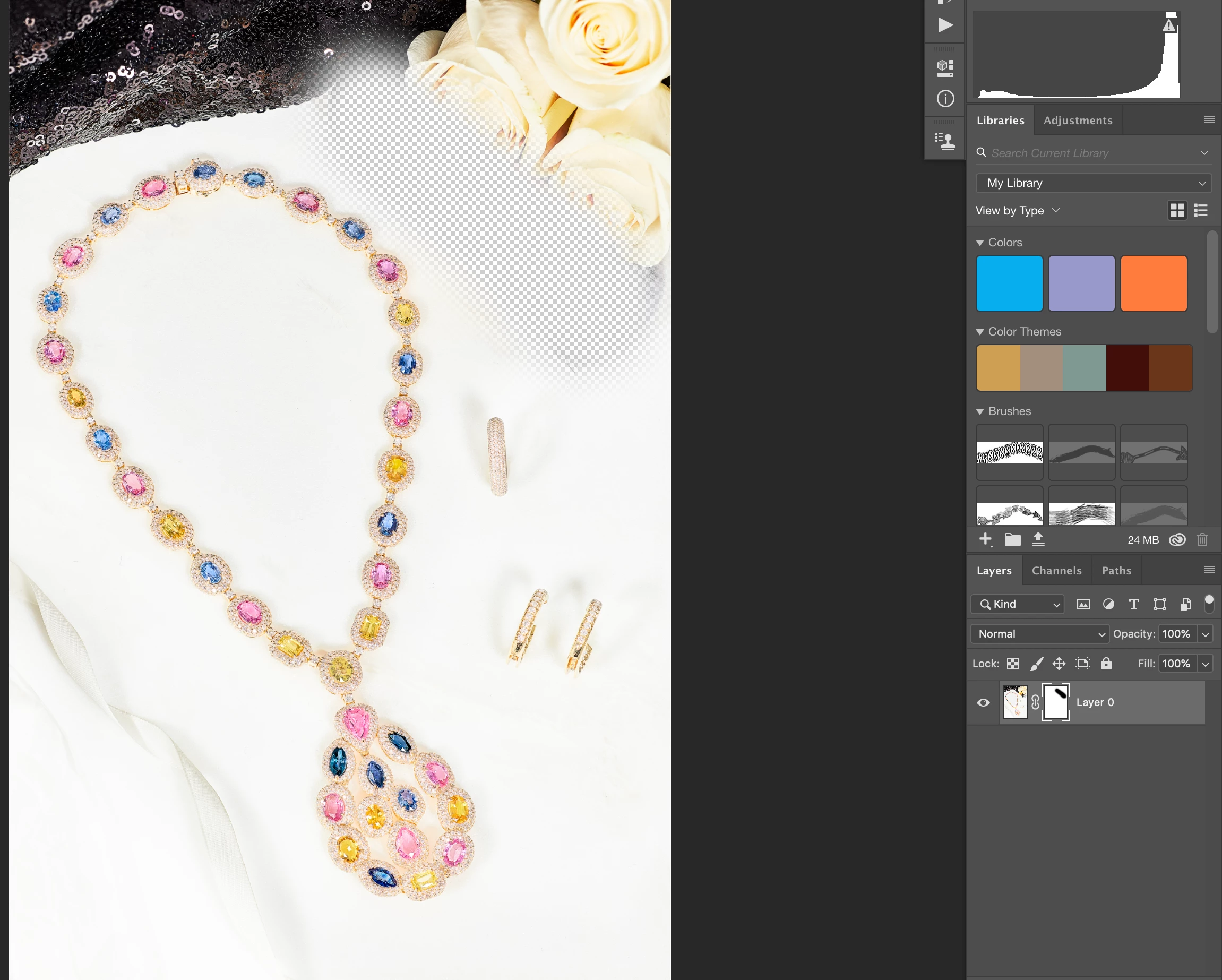Click the add library content plus button
The width and height of the screenshot is (1222, 980).
985,539
